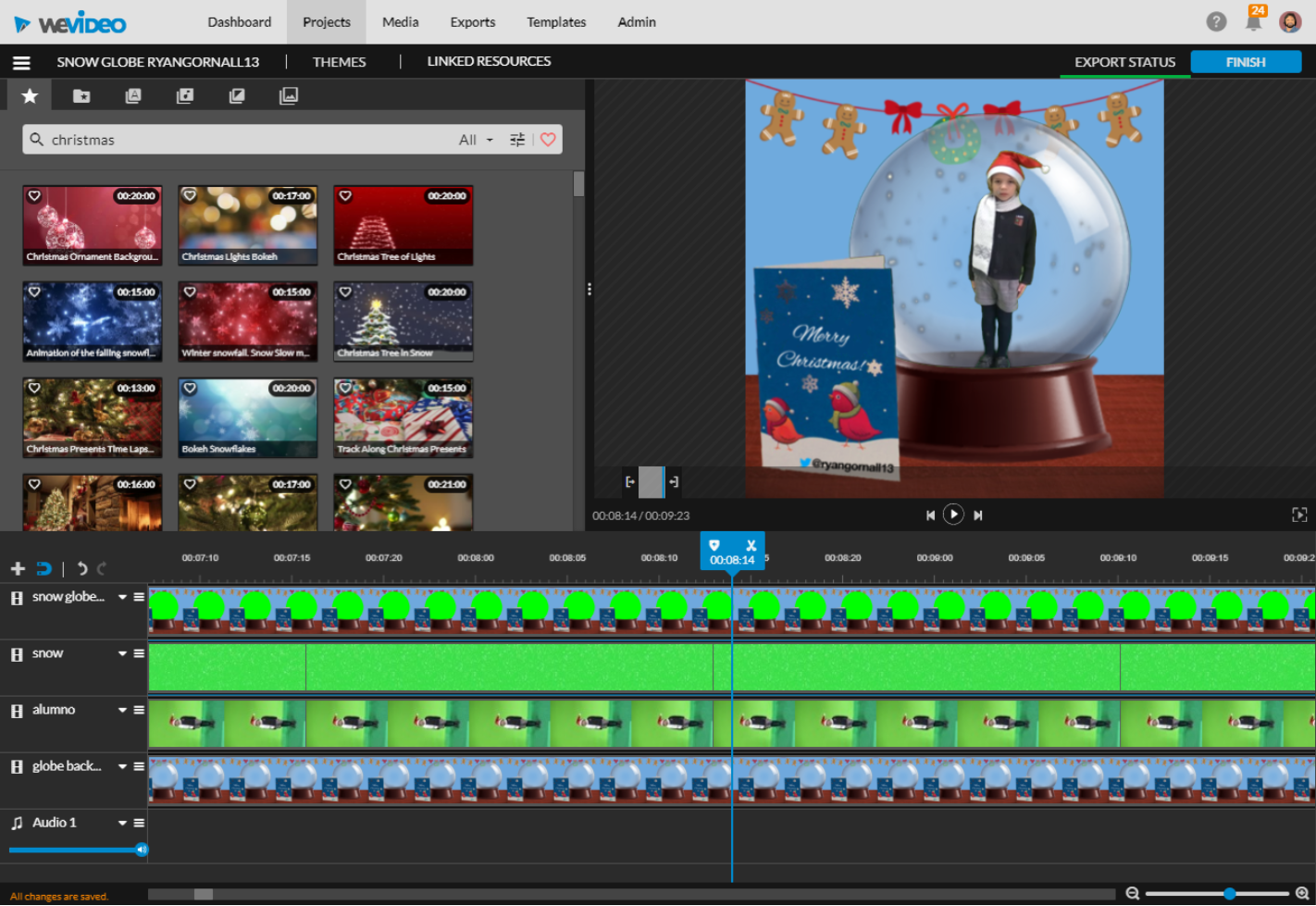Click the trim out-point bracket in preview
The image size is (1316, 906).
point(674,482)
